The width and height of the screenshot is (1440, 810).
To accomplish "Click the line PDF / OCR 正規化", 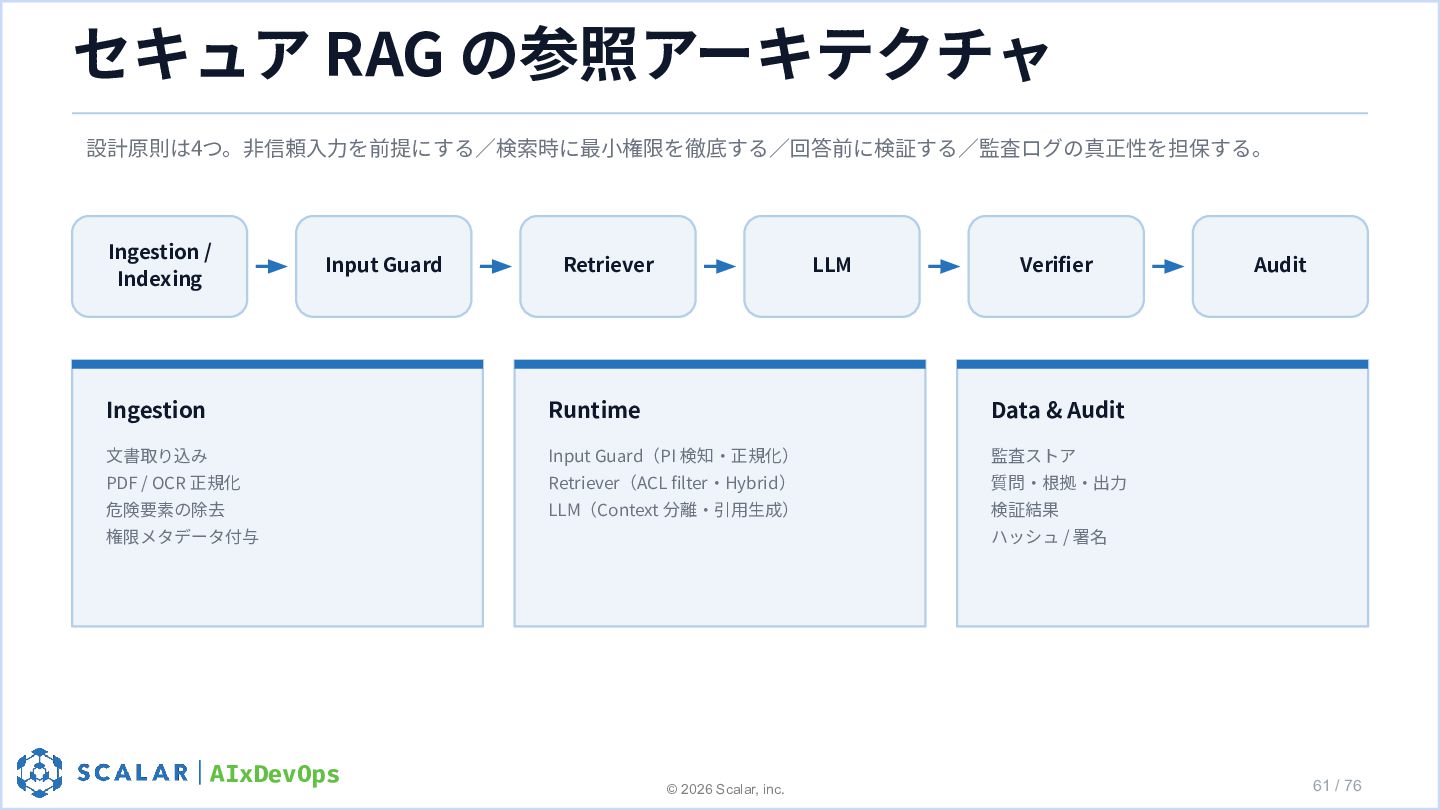I will pos(173,483).
